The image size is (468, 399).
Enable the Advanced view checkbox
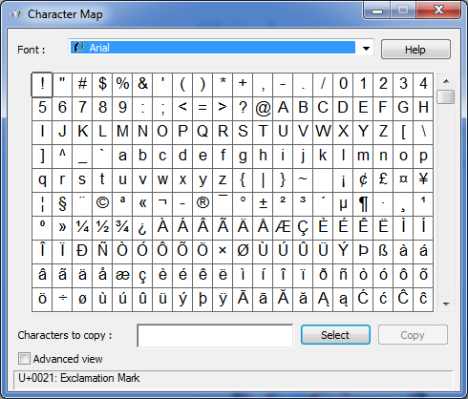tap(24, 359)
